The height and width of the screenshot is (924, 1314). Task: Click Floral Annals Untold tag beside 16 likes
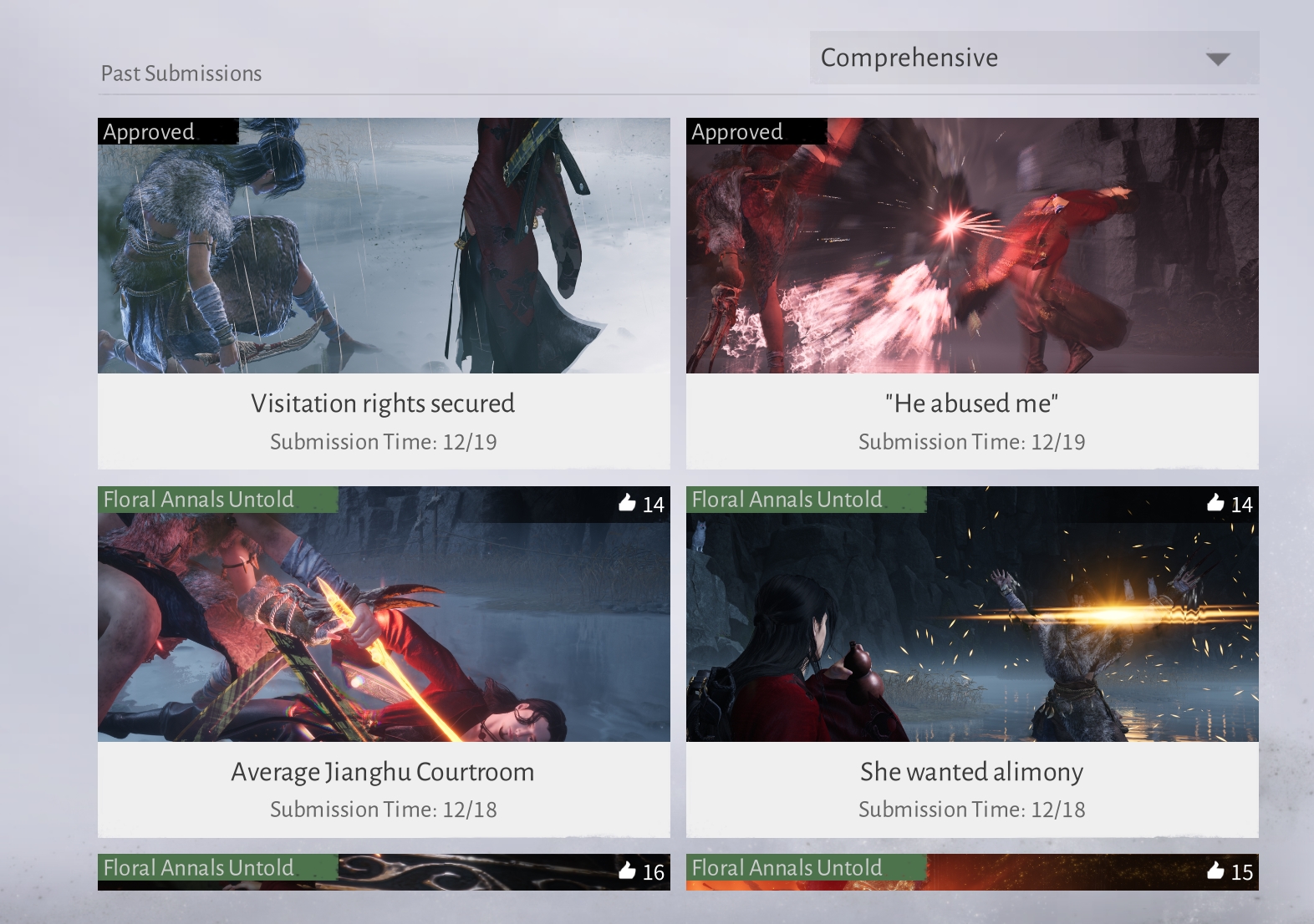[x=218, y=868]
